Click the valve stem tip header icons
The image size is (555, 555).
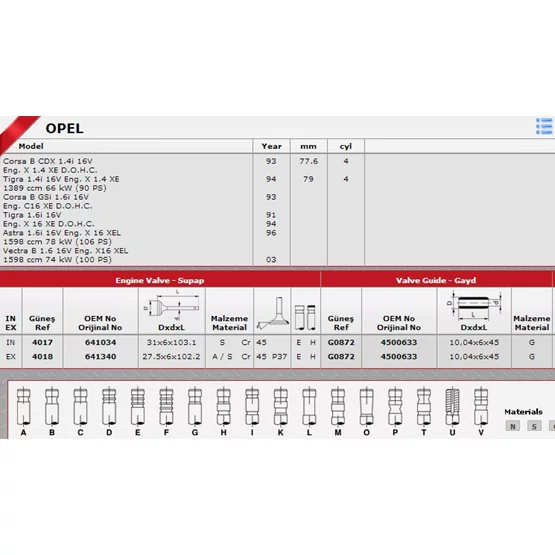click(305, 317)
